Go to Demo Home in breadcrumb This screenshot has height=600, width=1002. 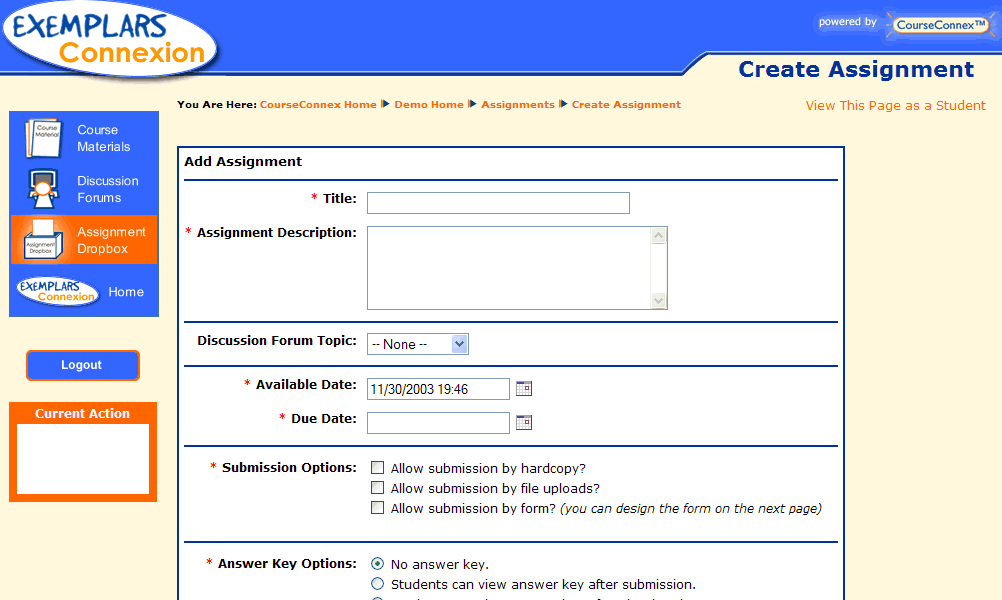428,105
